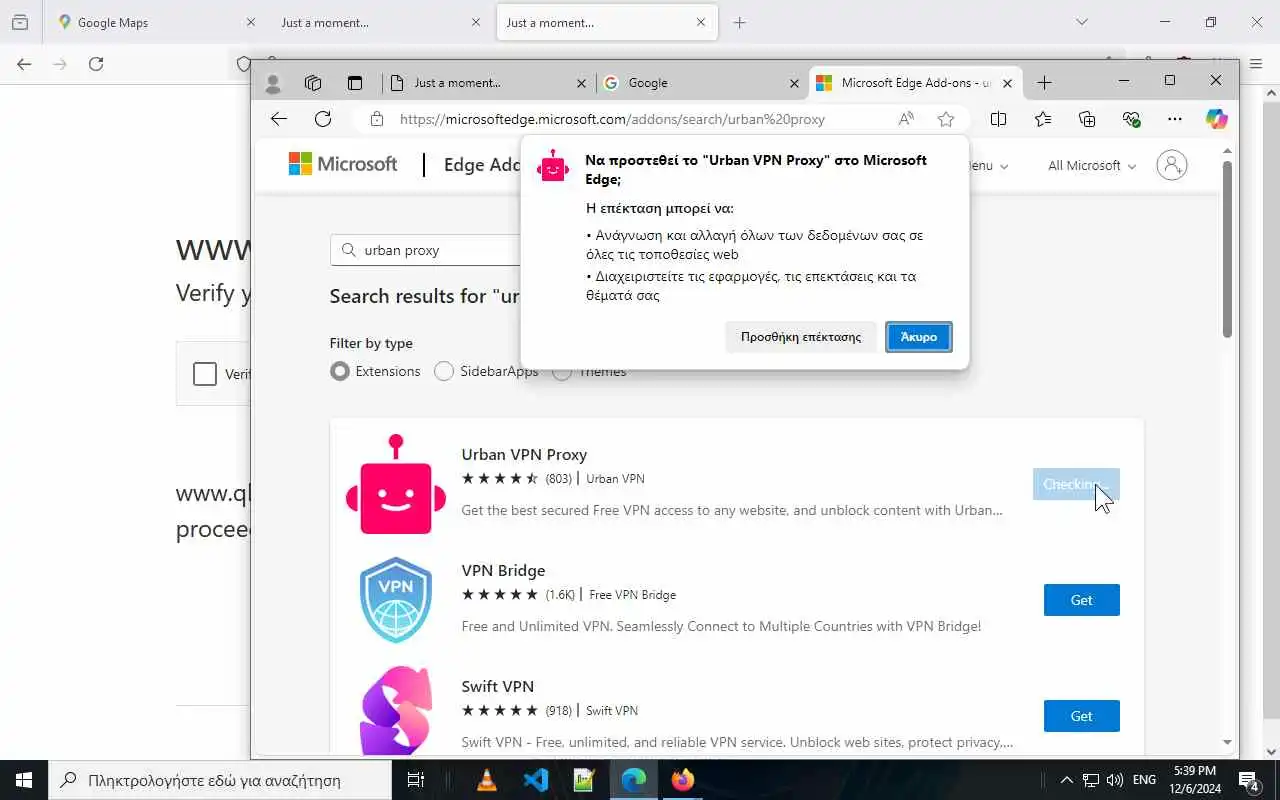The image size is (1280, 800).
Task: Click Edge page vertical scrollbar
Action: tap(1228, 250)
